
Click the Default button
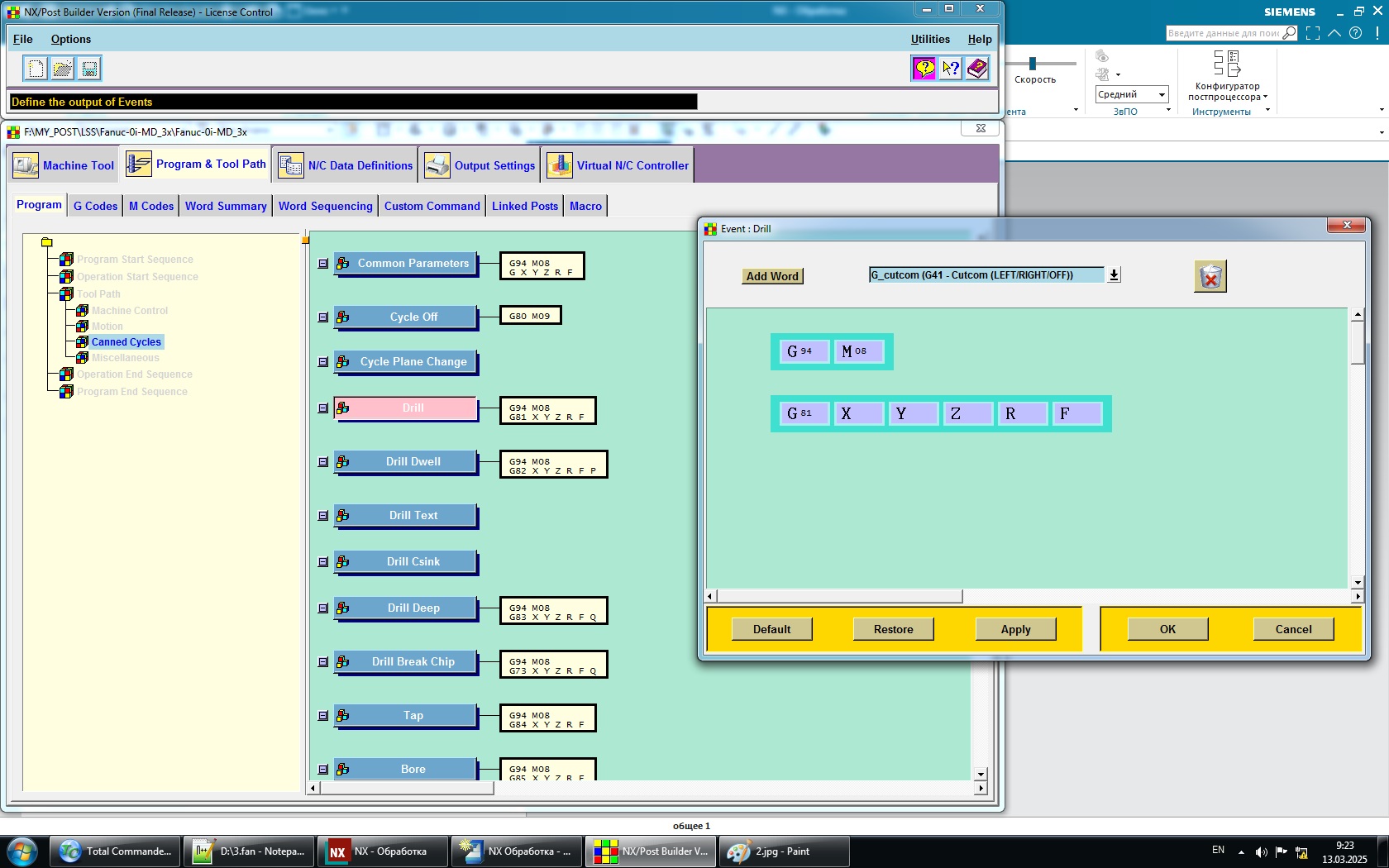(772, 629)
